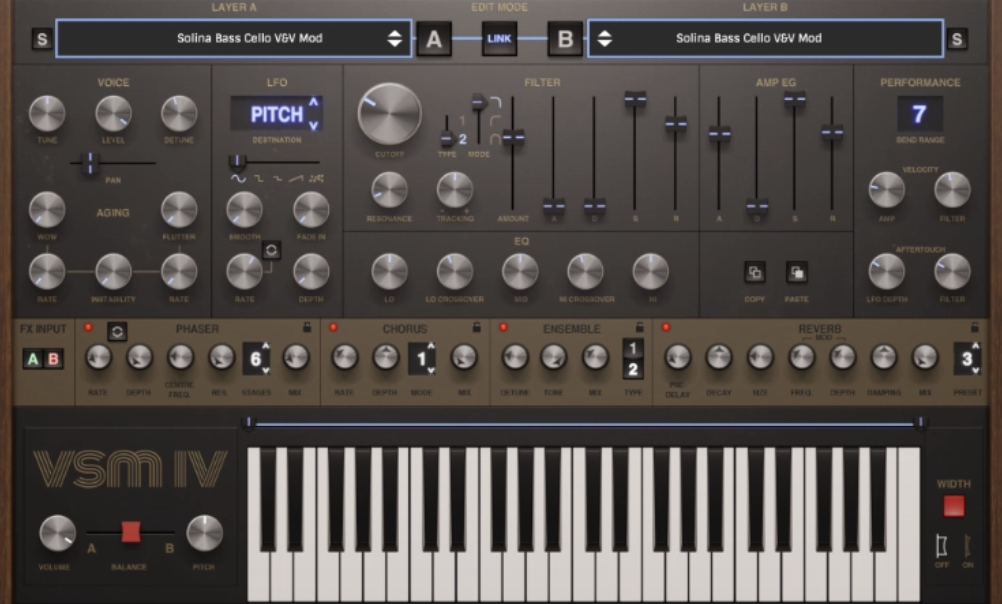This screenshot has width=1002, height=604.
Task: Click the LFO rate sync icon
Action: [271, 250]
